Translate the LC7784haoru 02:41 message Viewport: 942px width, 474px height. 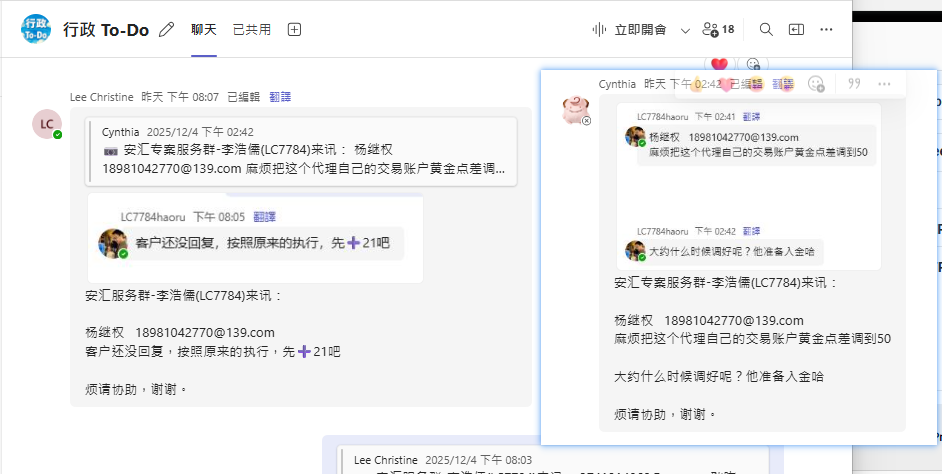[x=752, y=116]
